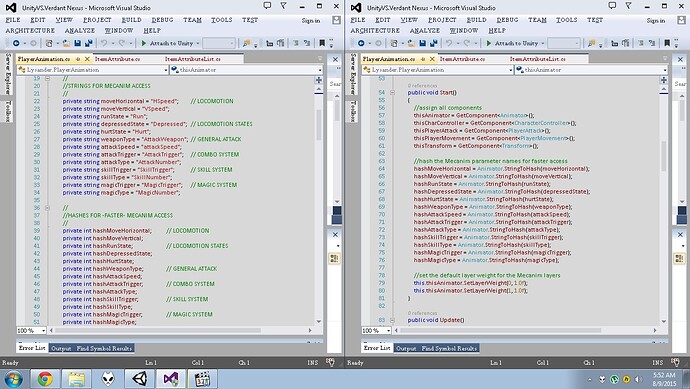
Task: Open Find Symbol Results tab in right window
Action: point(449,348)
